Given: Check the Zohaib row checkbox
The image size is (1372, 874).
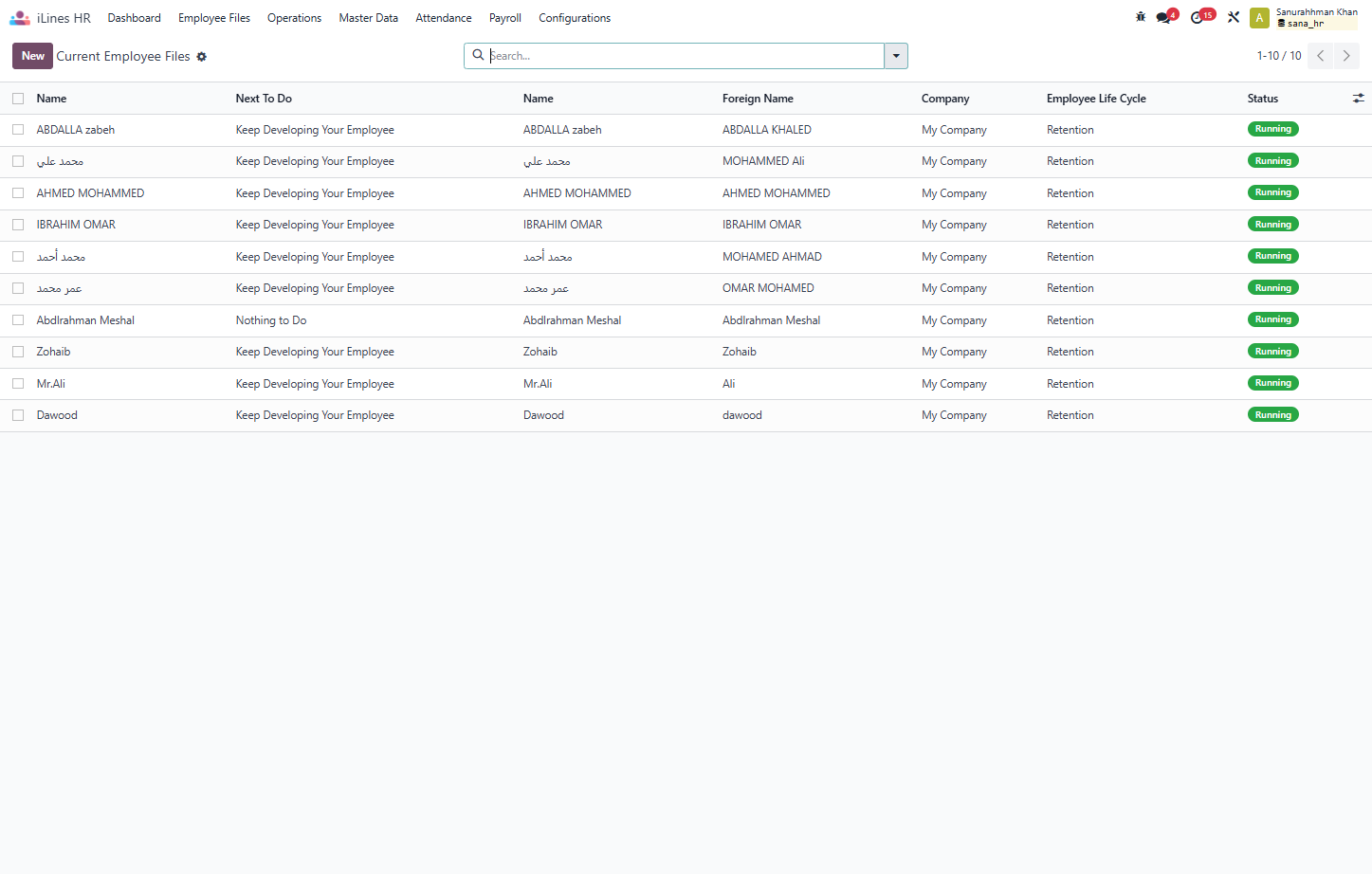Looking at the screenshot, I should coord(18,352).
